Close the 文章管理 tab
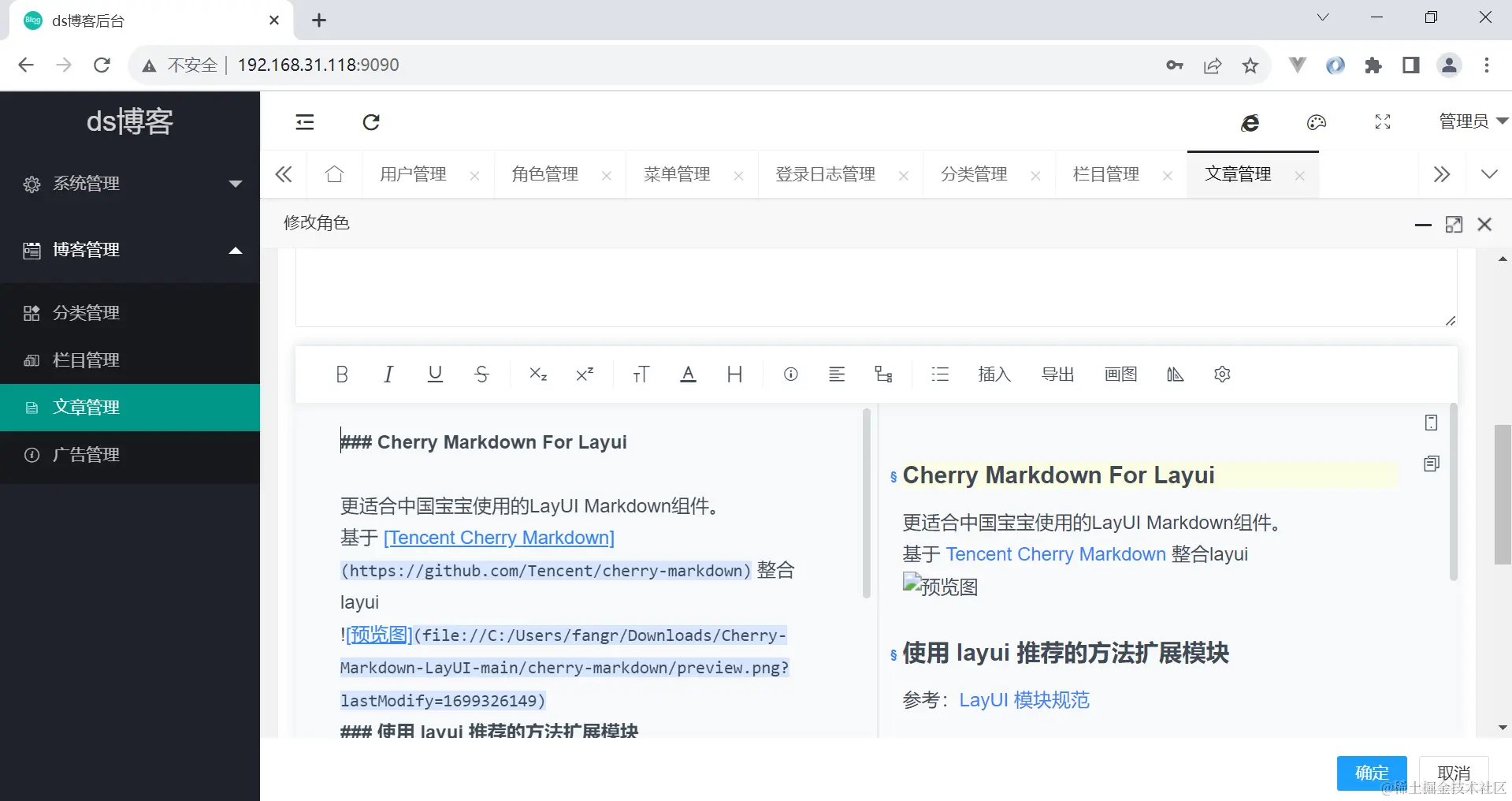This screenshot has width=1512, height=801. [1299, 176]
